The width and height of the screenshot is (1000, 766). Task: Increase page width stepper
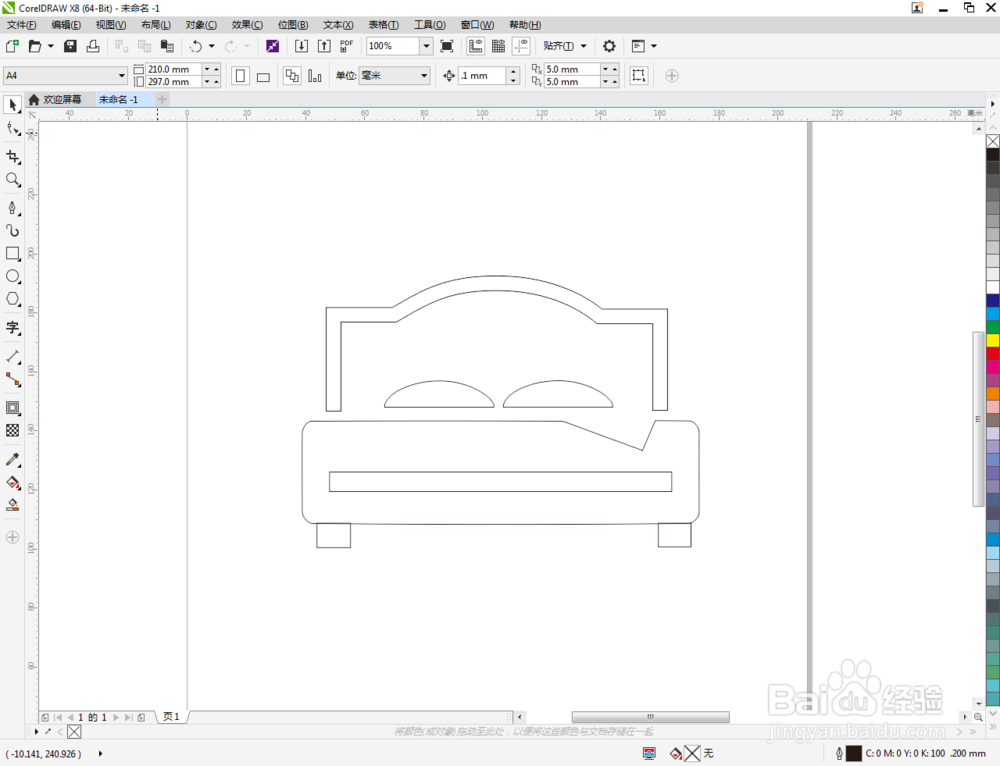pos(217,68)
